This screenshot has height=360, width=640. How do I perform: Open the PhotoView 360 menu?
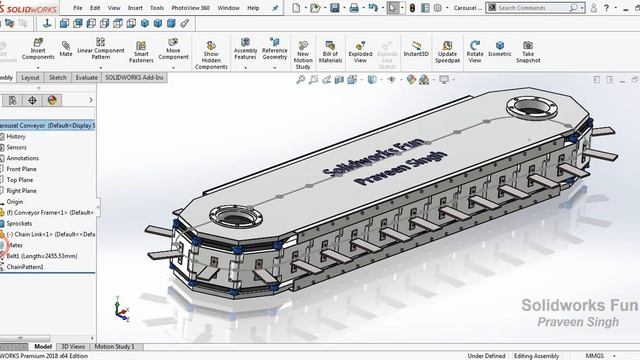click(191, 8)
